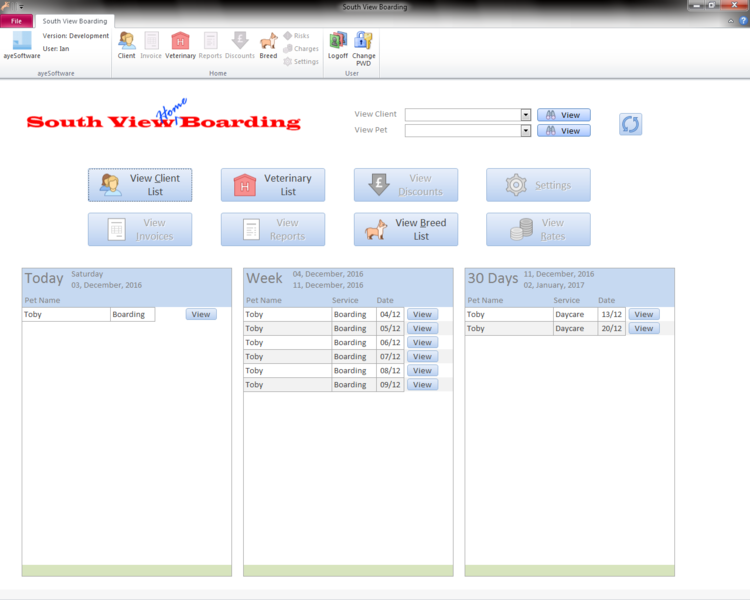Image resolution: width=750 pixels, height=600 pixels.
Task: Click the Logoff icon
Action: [x=338, y=45]
